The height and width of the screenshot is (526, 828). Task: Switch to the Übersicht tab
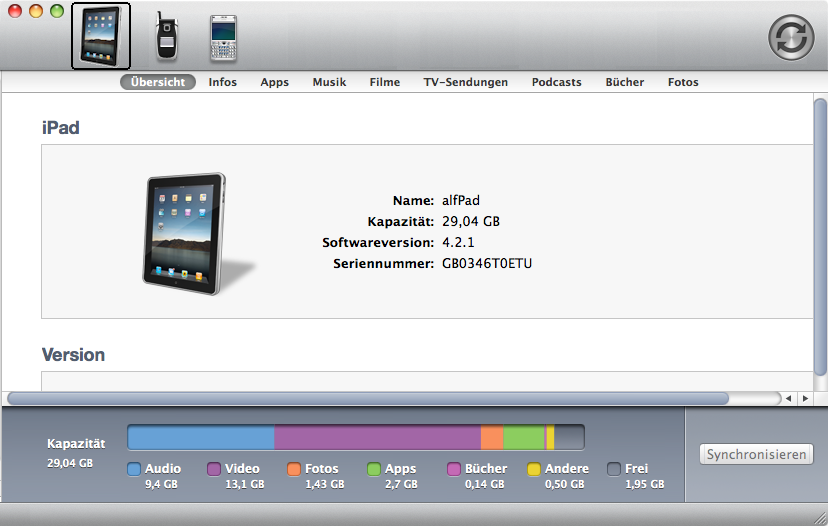158,82
